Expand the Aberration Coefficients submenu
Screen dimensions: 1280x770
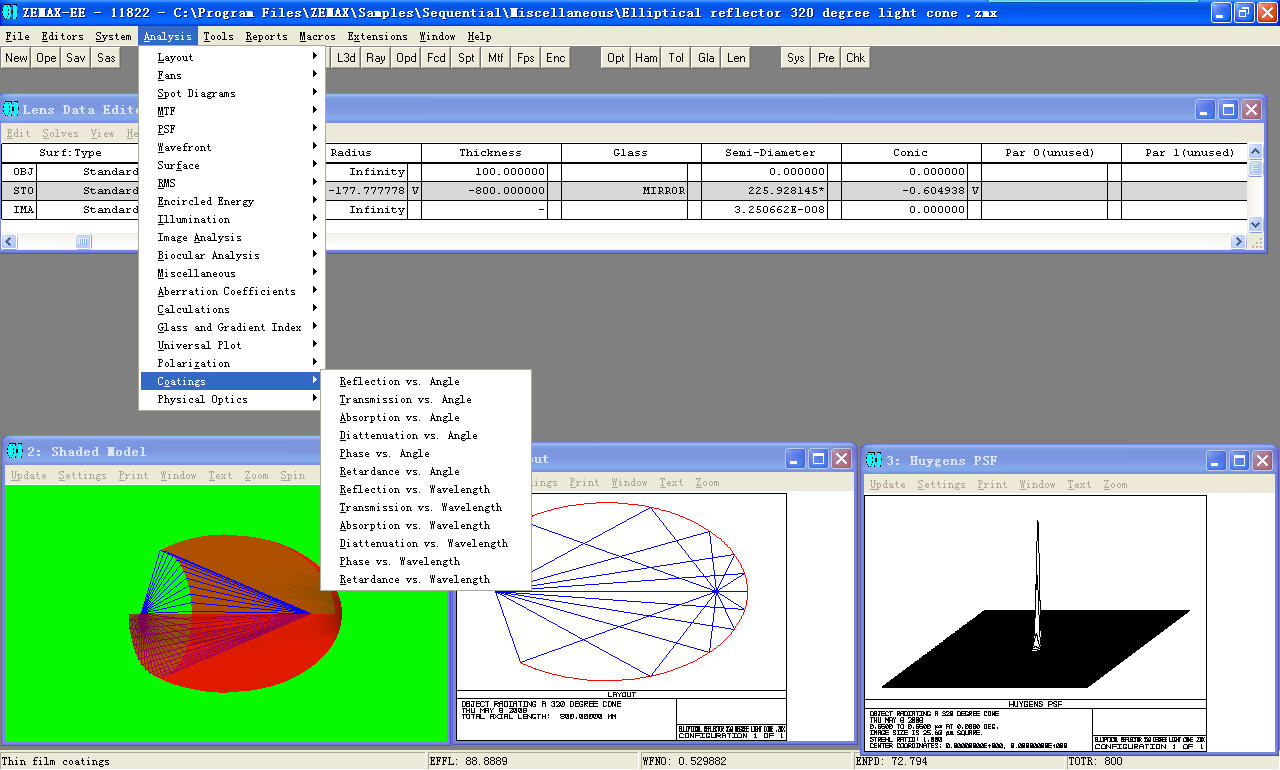pos(232,291)
